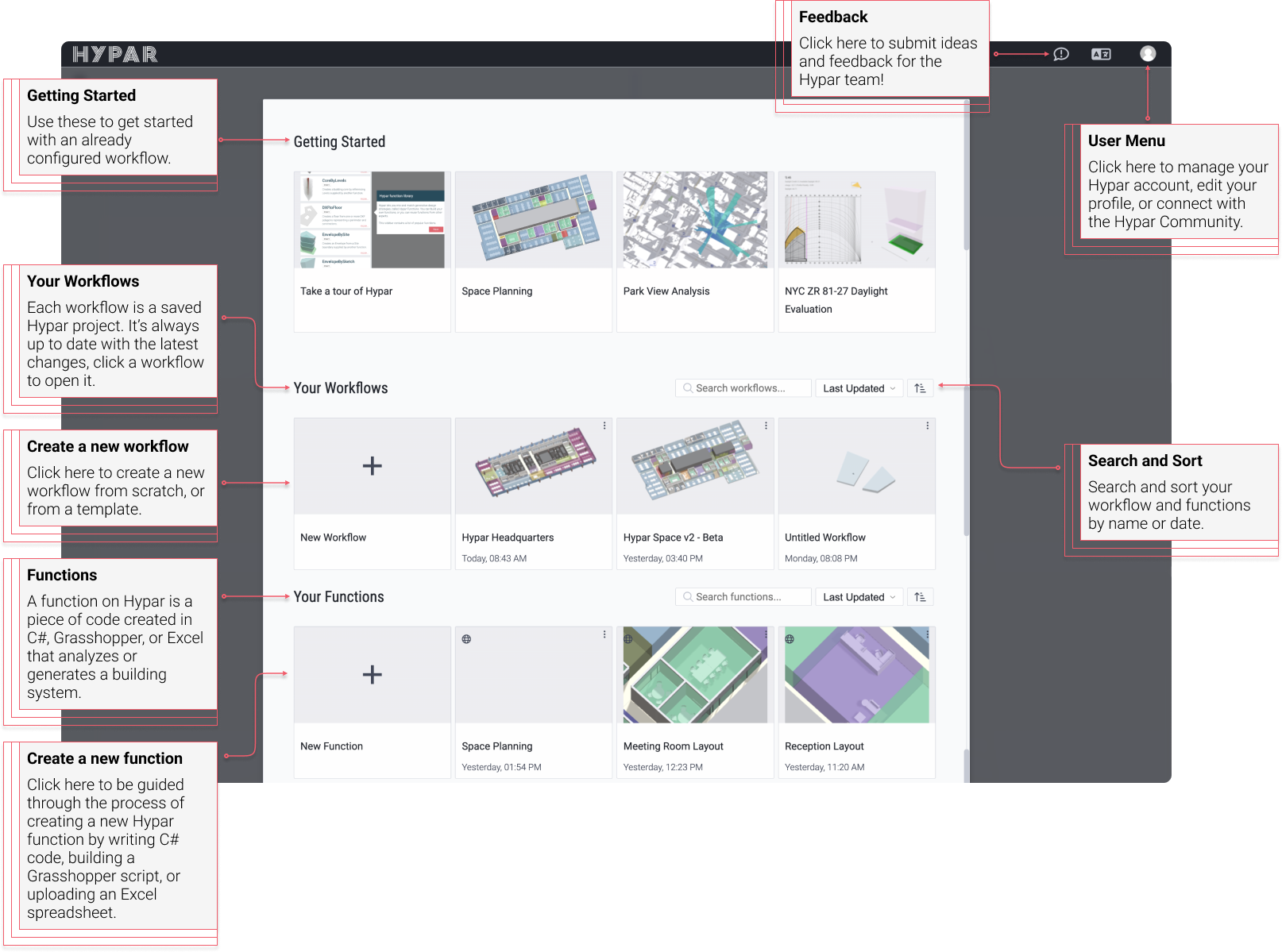The height and width of the screenshot is (952, 1282).
Task: Open the Hypar Headquarters workflow thumbnail
Action: 534,466
